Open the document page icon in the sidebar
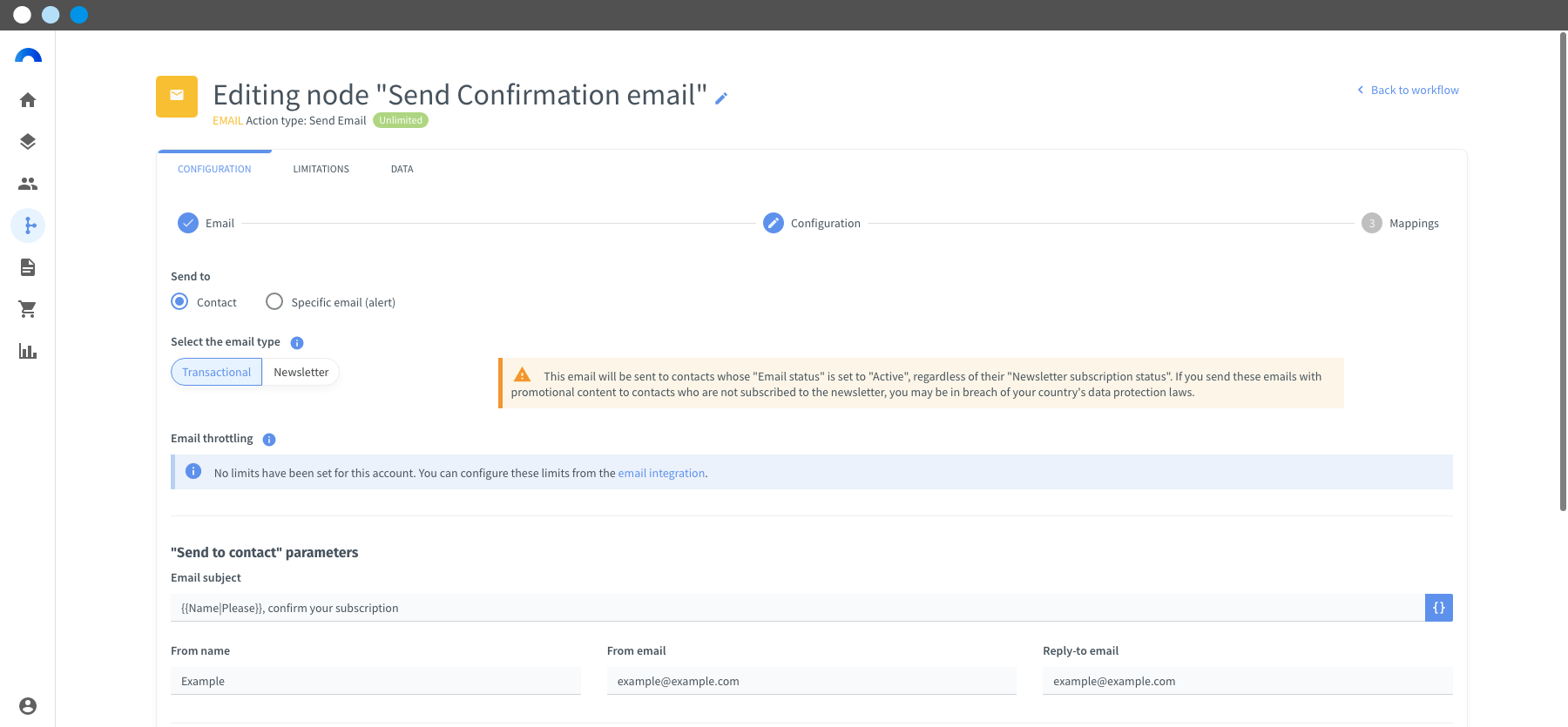Screen dimensions: 1568x727 coord(28,267)
